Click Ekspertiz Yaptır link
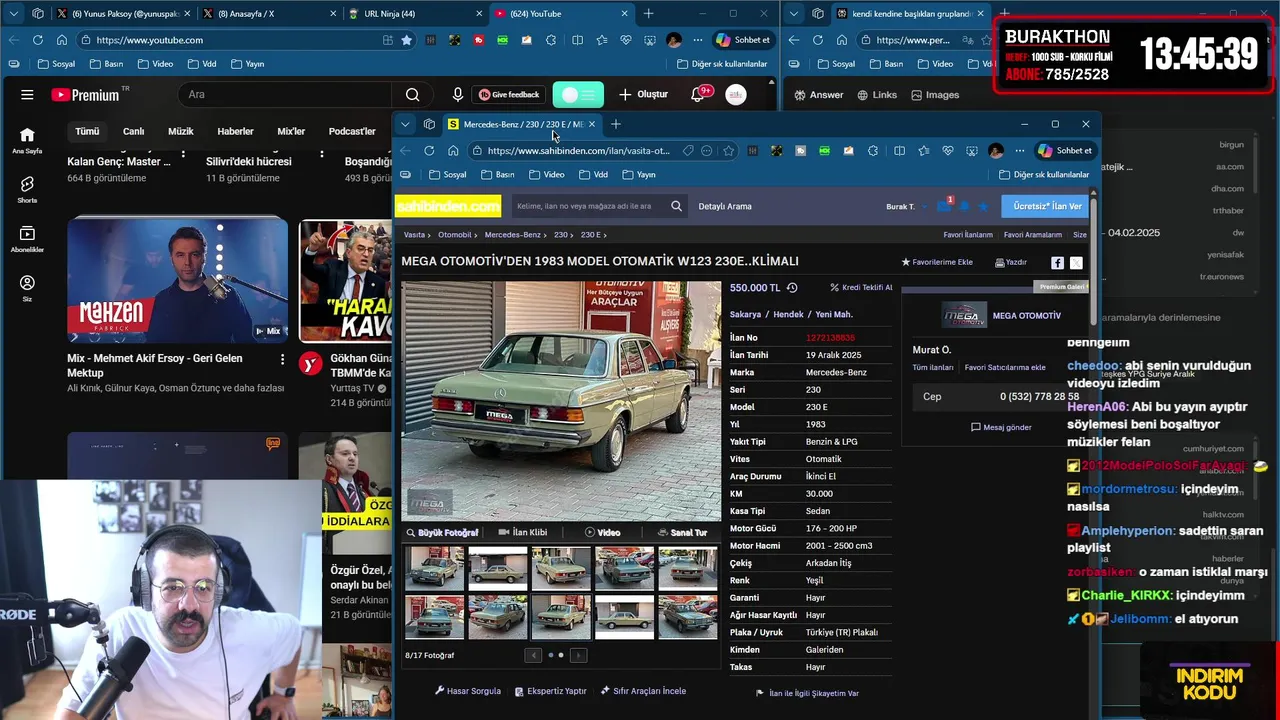This screenshot has height=720, width=1280. (x=550, y=691)
